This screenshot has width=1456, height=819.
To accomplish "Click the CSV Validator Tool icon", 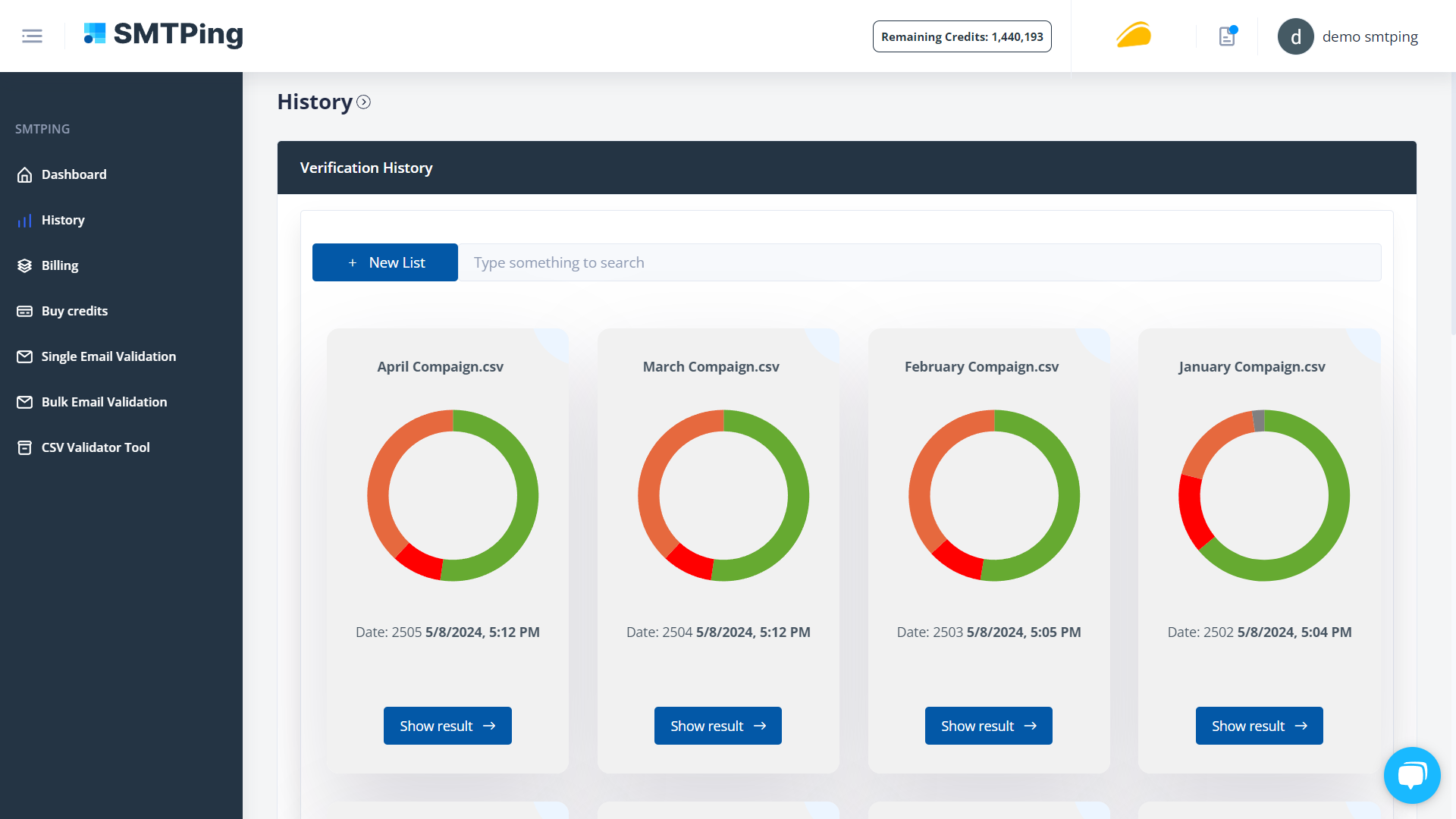I will pyautogui.click(x=24, y=447).
